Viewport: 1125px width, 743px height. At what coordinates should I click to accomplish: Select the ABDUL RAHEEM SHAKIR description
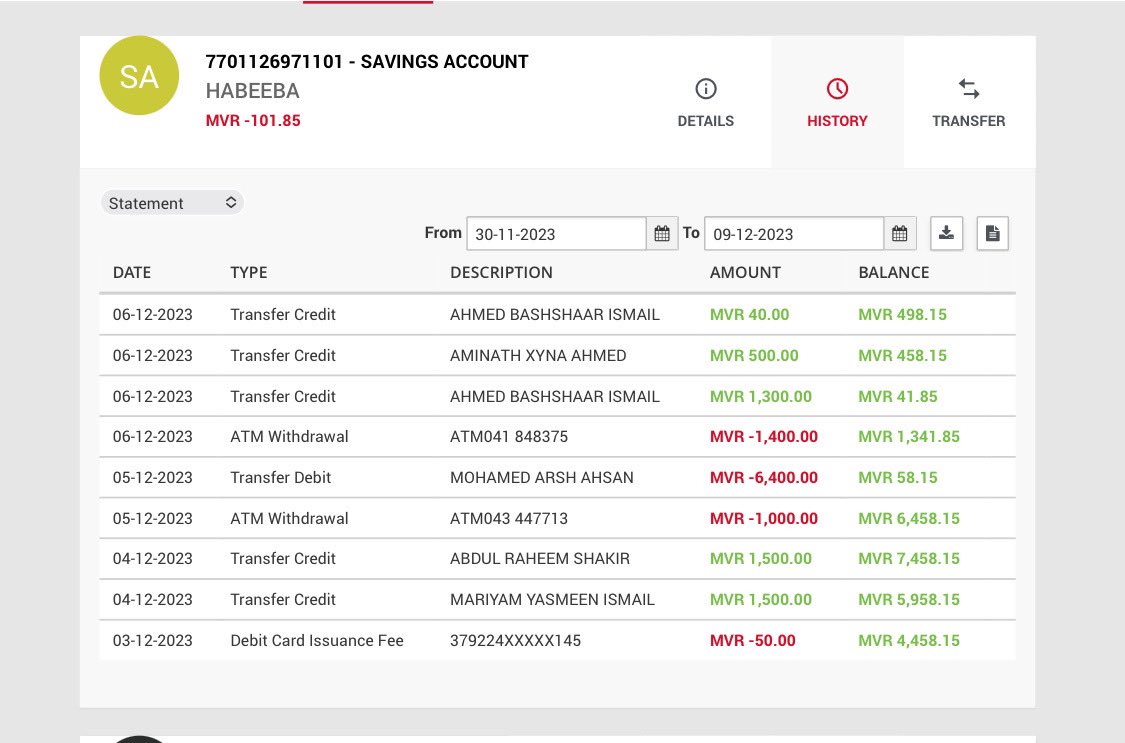pos(540,559)
